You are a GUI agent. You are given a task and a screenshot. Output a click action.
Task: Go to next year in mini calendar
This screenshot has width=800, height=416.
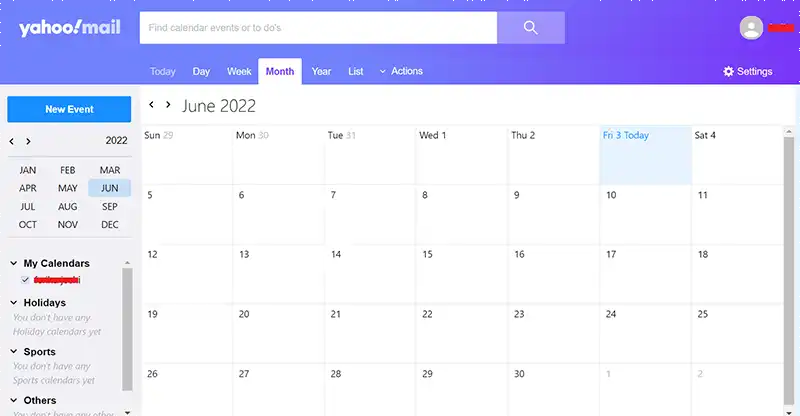coord(28,141)
